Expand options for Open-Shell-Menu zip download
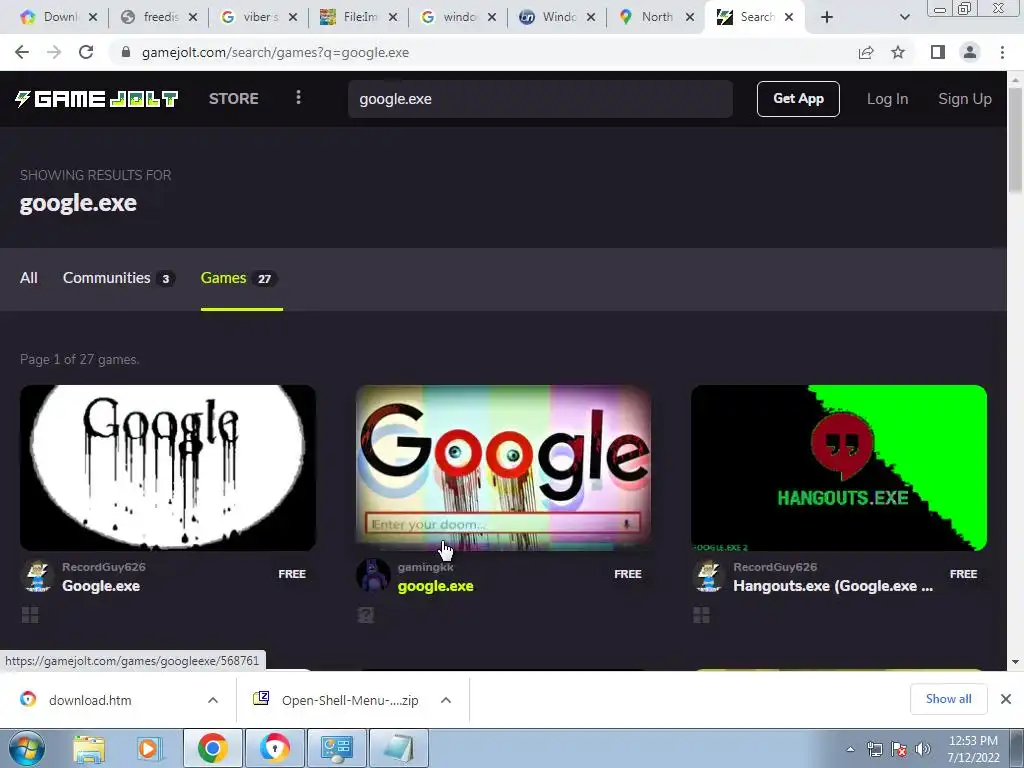 446,700
